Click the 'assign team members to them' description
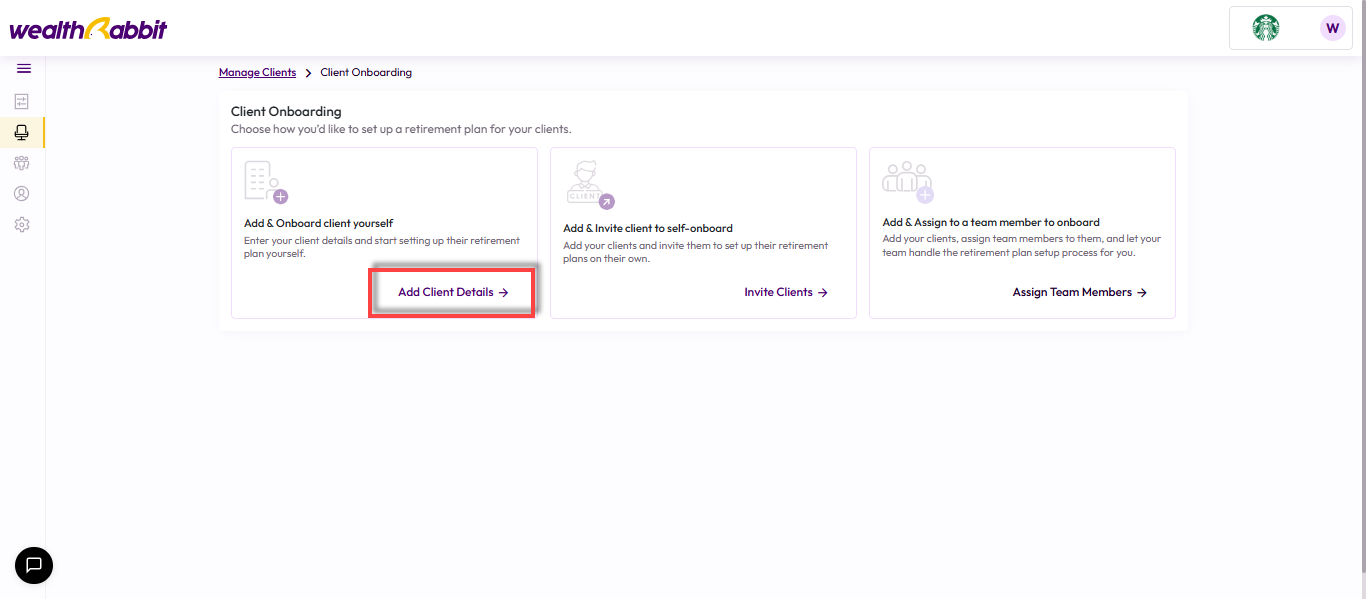Image resolution: width=1366 pixels, height=599 pixels. (1022, 246)
